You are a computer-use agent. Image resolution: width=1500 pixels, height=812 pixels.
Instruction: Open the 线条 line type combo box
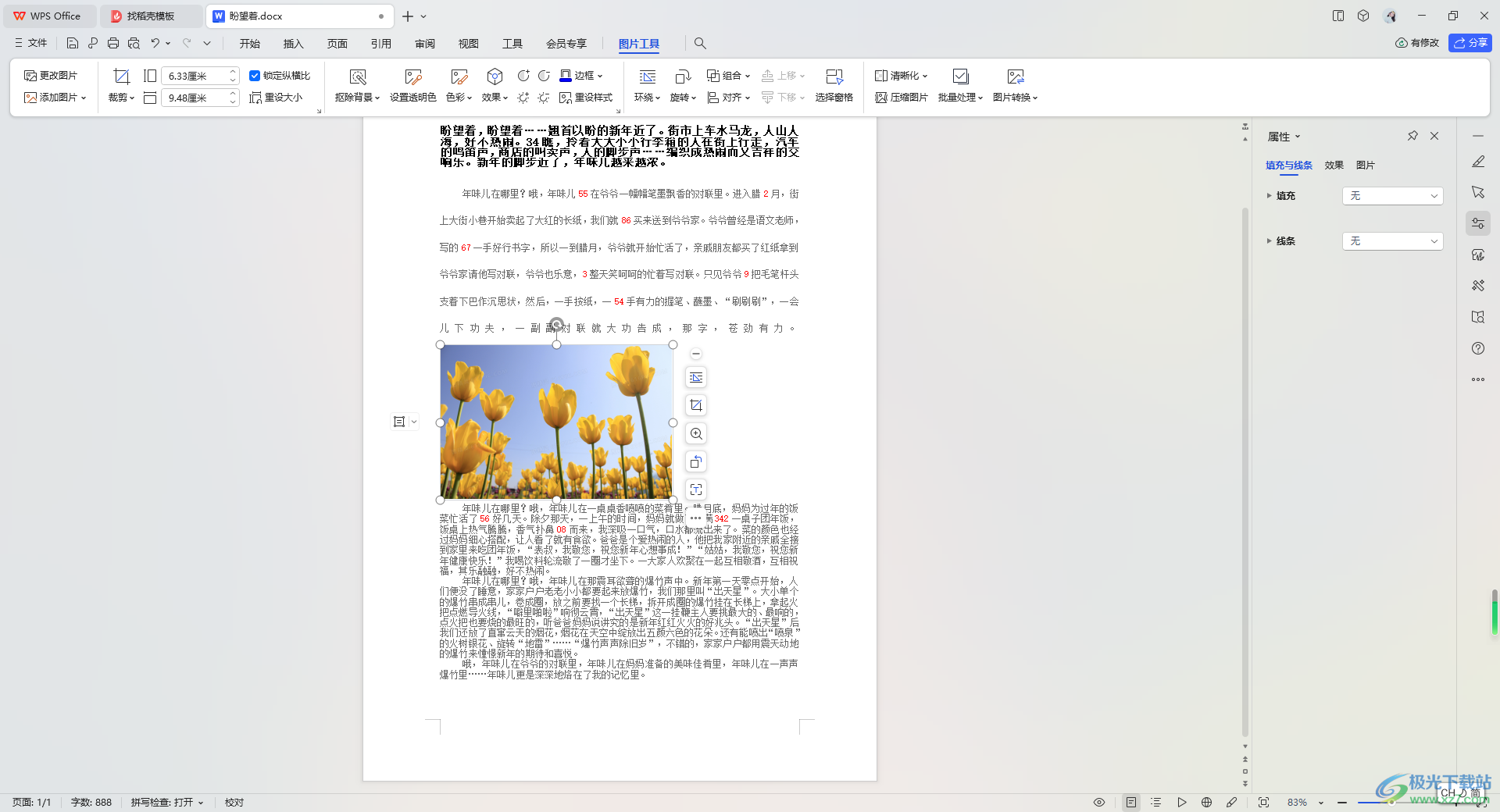[1393, 241]
